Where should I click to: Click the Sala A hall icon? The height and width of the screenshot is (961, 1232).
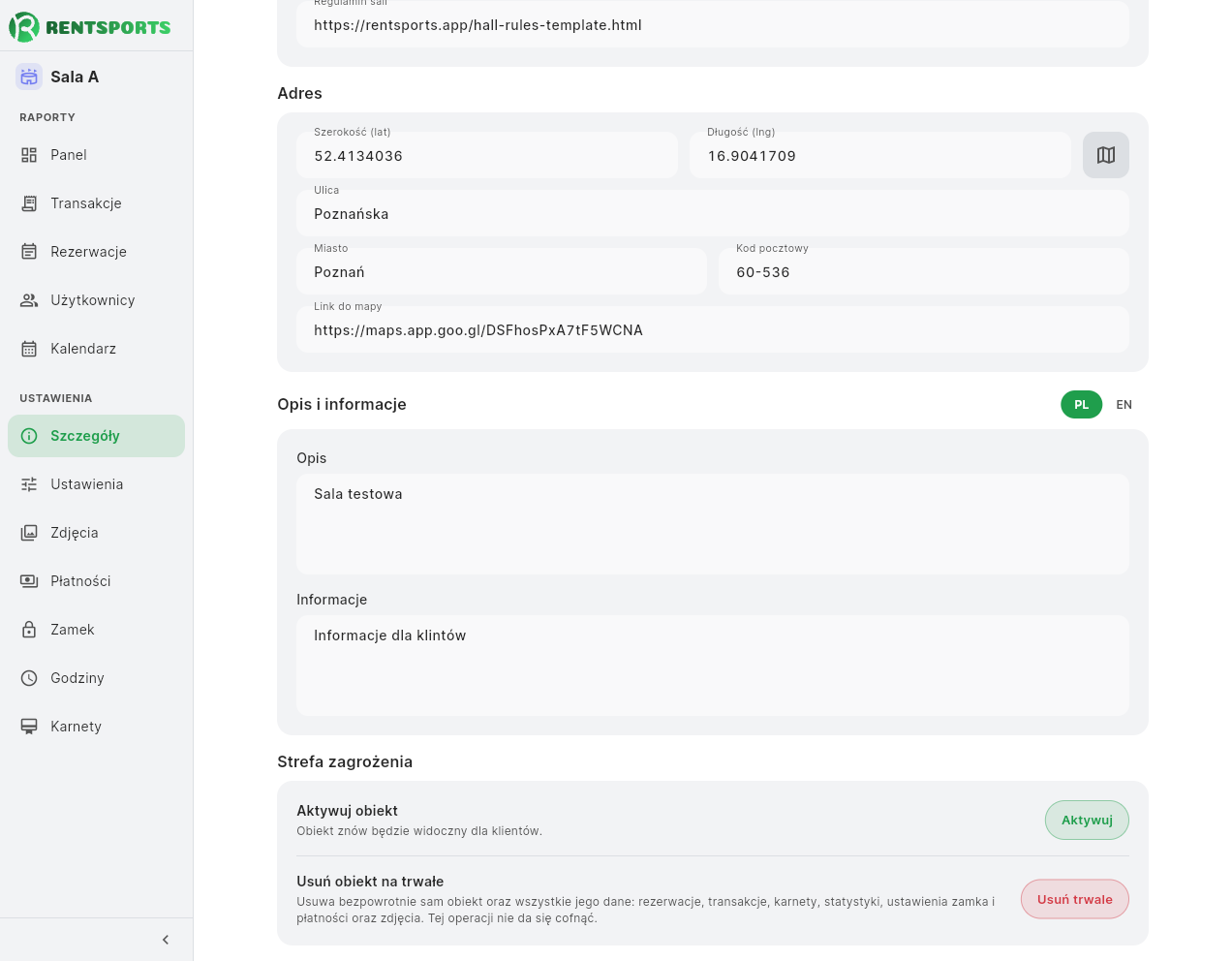(29, 77)
